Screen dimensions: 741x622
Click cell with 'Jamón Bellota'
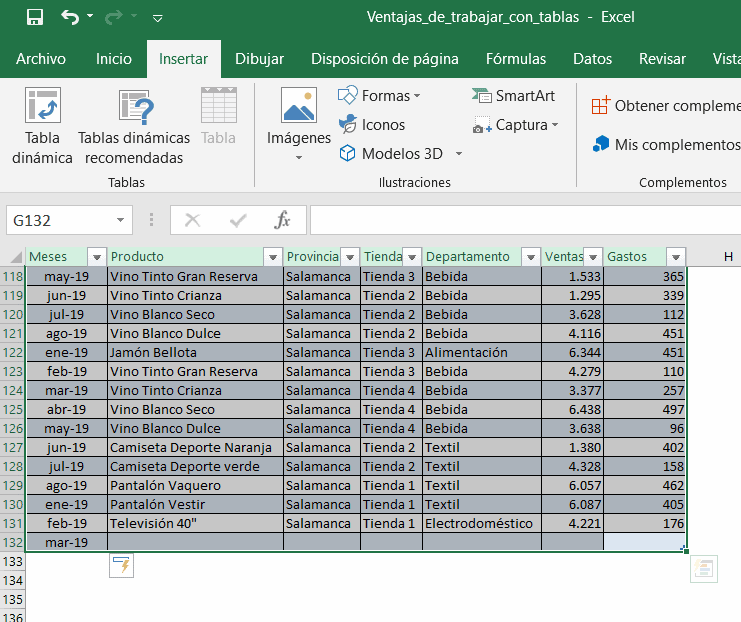point(195,353)
